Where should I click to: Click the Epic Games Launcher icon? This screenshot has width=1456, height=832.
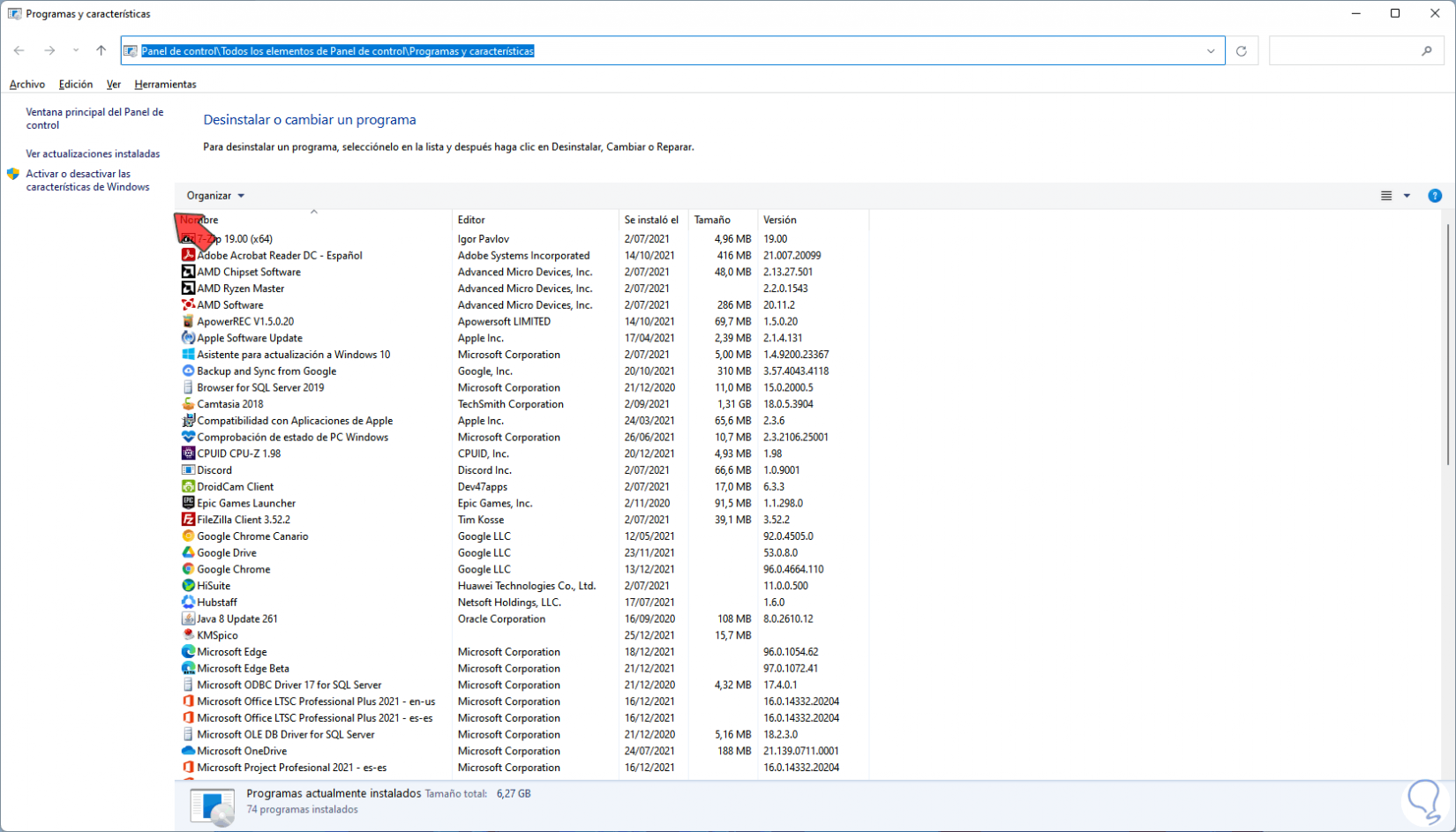coord(188,503)
